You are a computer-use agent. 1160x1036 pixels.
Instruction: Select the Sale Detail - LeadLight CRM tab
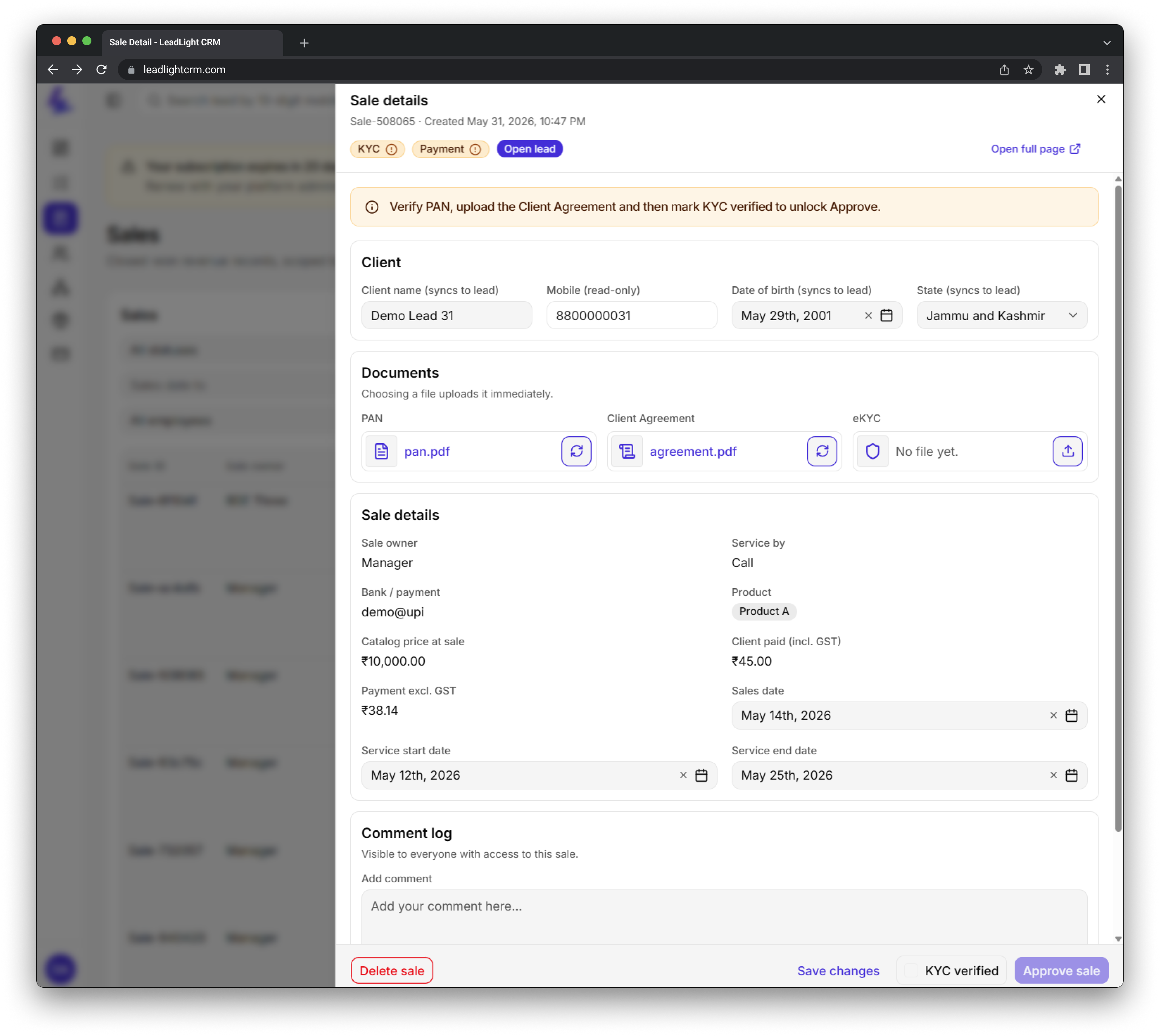[192, 43]
